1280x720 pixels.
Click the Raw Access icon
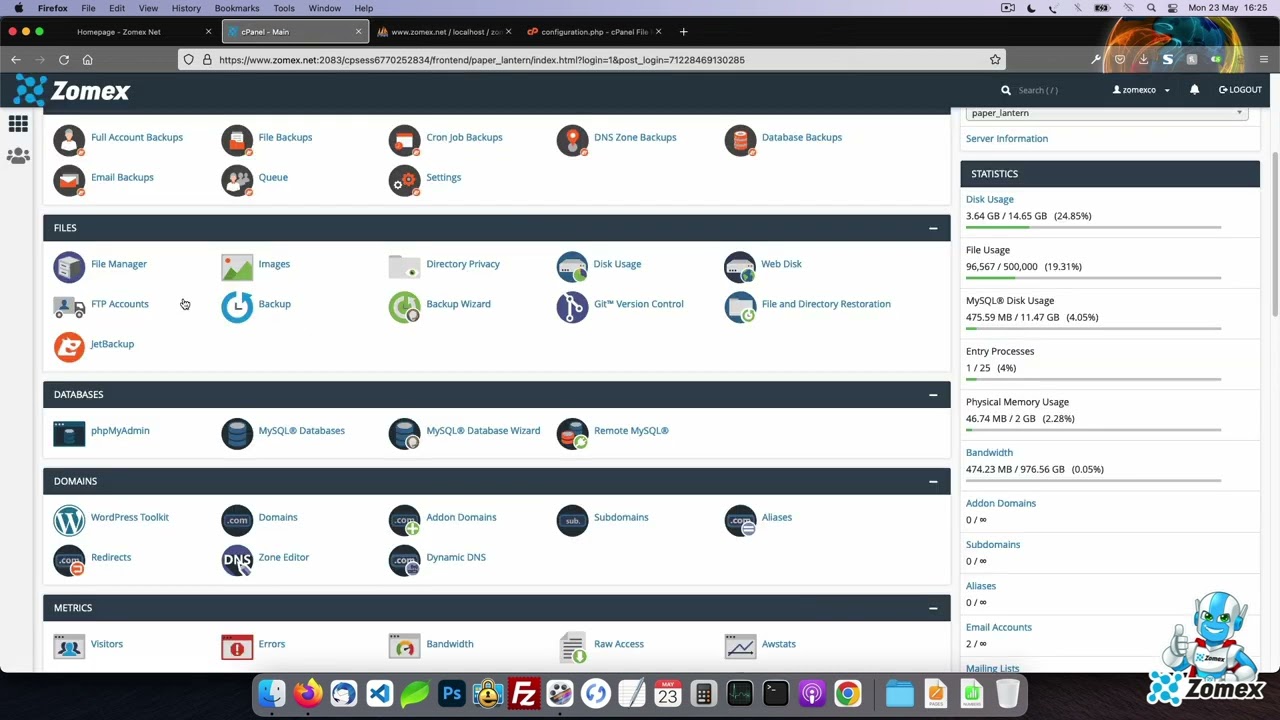(572, 648)
